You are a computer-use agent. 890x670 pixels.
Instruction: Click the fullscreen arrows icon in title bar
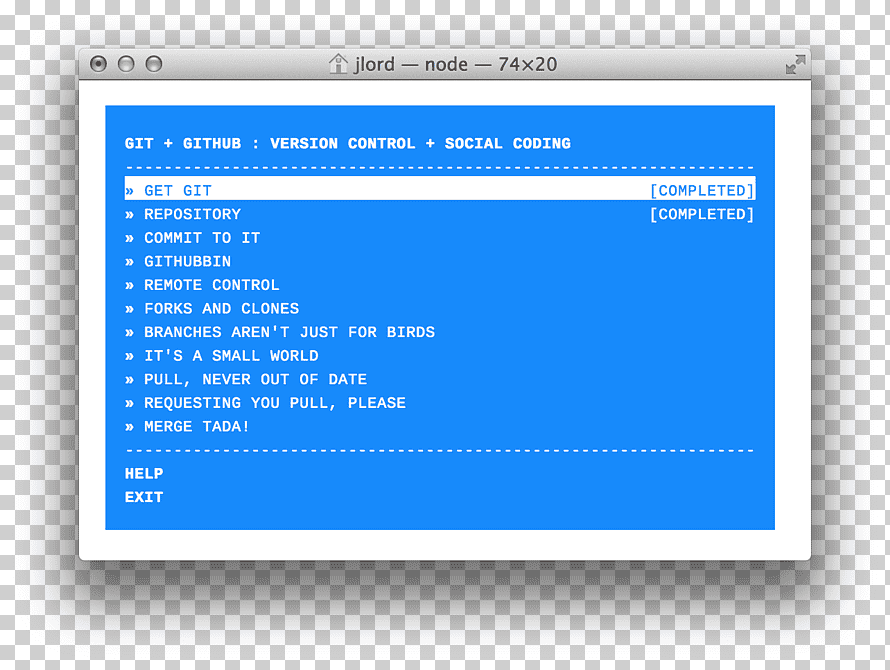click(x=795, y=64)
